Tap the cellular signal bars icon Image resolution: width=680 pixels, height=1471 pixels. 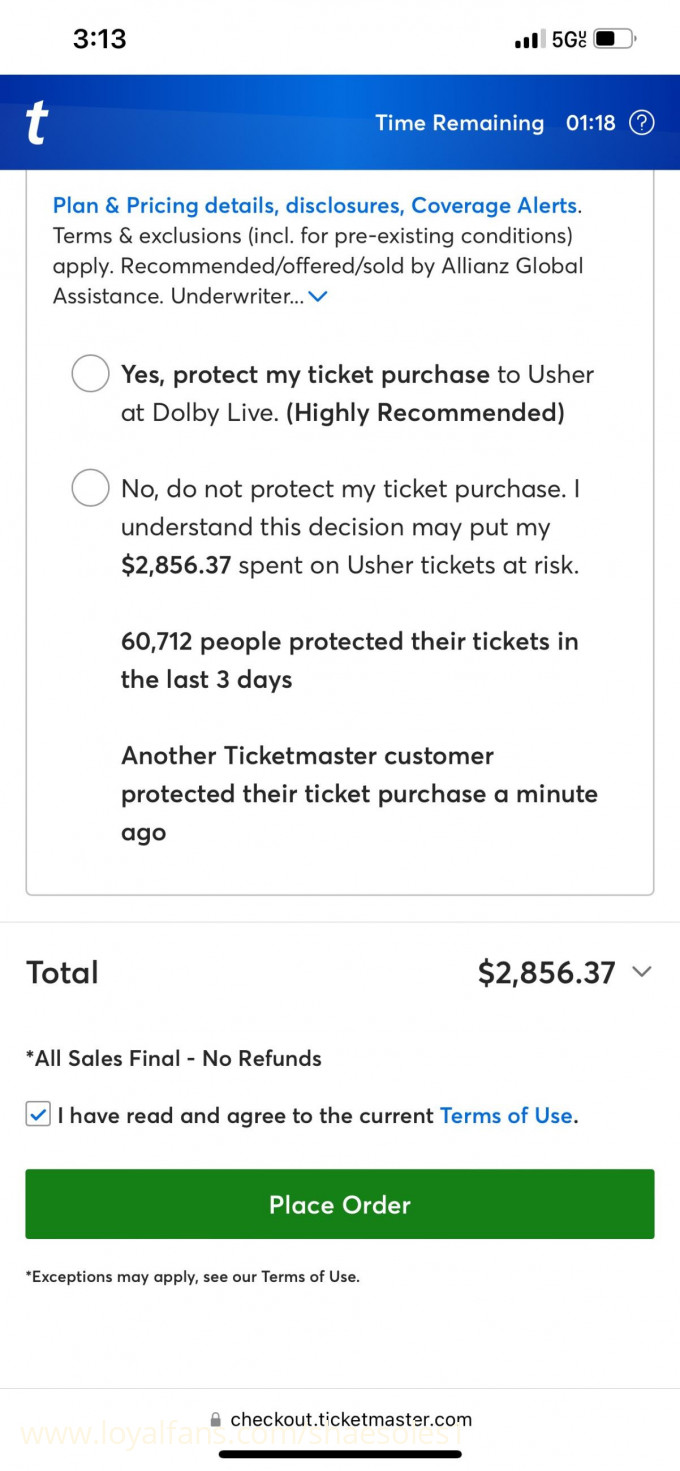pyautogui.click(x=527, y=41)
